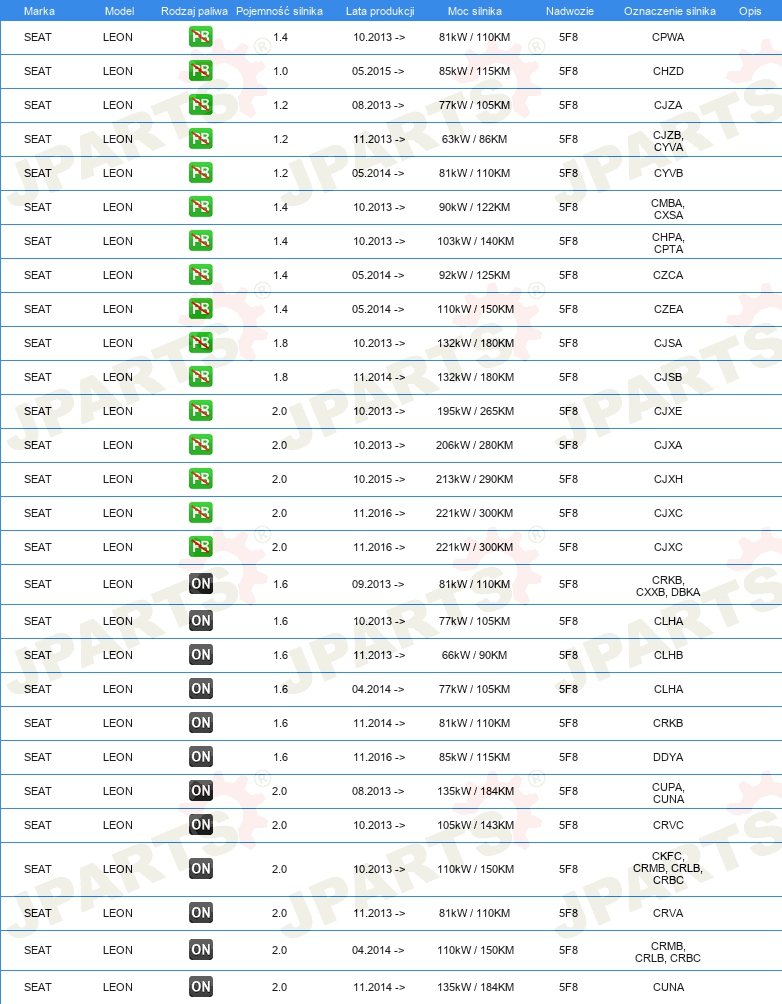Select the PB icon in the CMBA, CXSA row
The width and height of the screenshot is (782, 1004).
tap(200, 207)
